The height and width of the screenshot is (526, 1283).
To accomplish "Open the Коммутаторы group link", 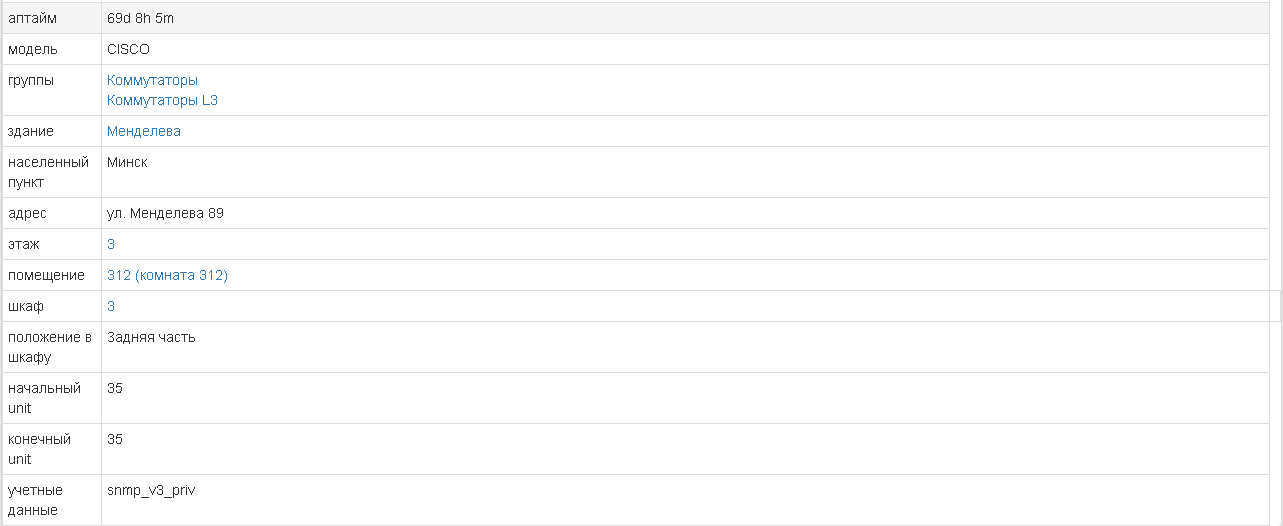I will 152,80.
